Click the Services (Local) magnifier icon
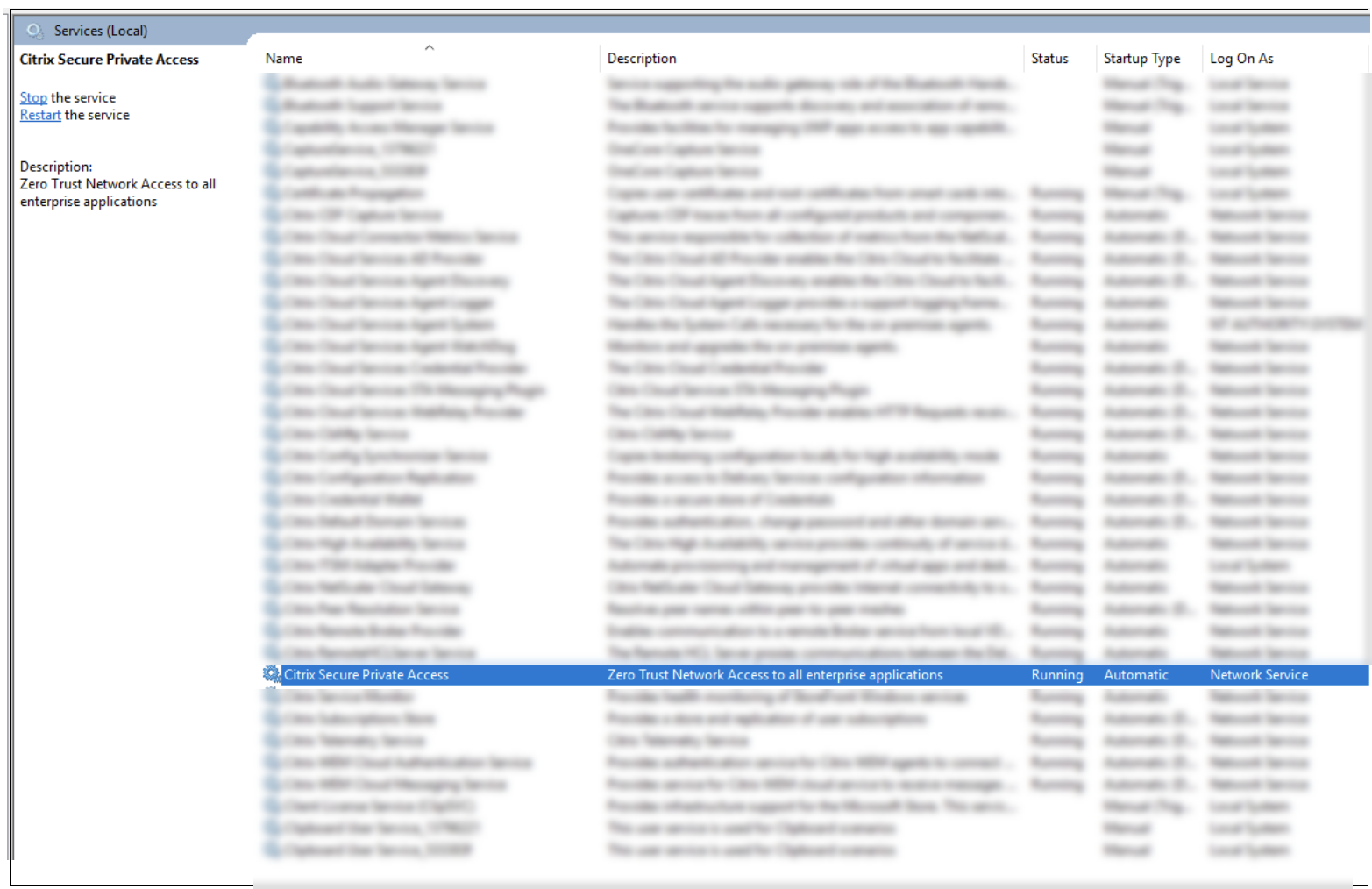The image size is (1372, 889). click(x=35, y=31)
